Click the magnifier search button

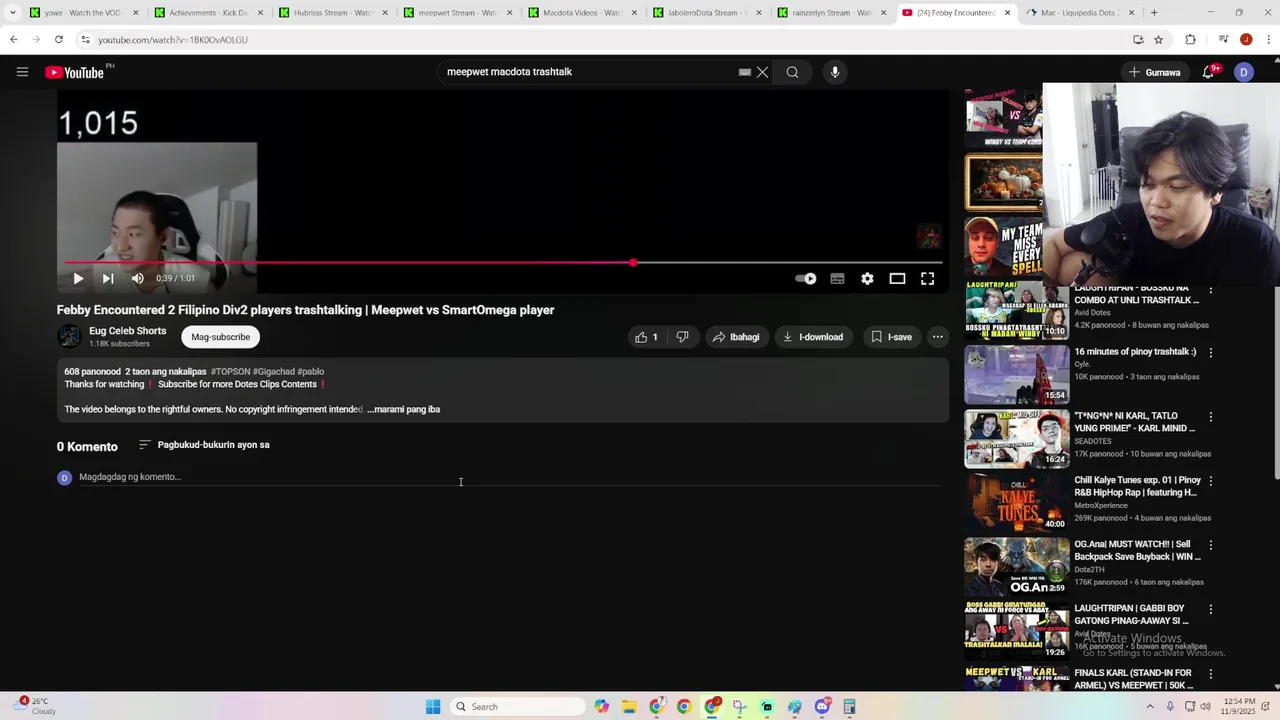pos(792,72)
